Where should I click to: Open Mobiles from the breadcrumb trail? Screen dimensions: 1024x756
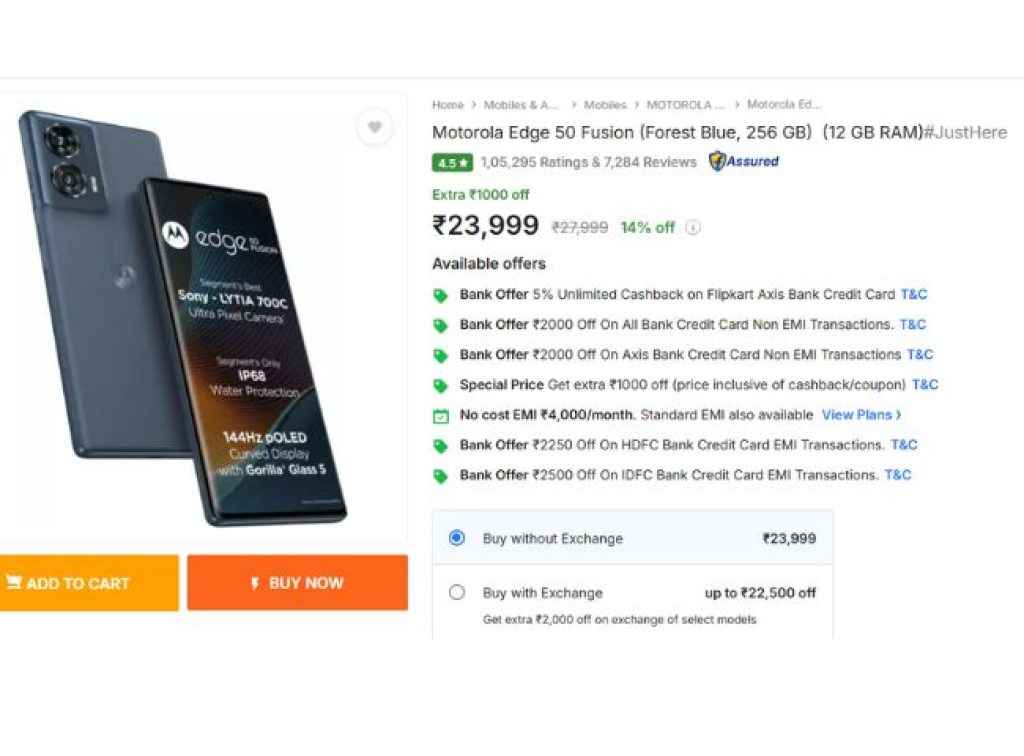click(x=605, y=104)
